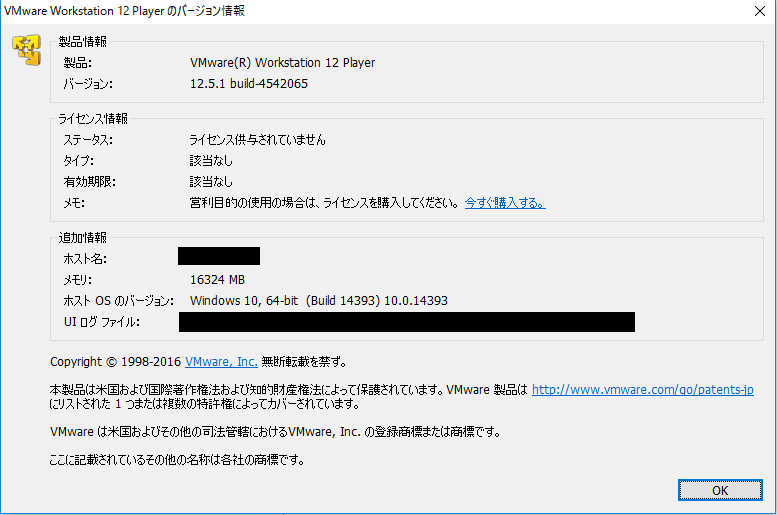Click the OK button
The width and height of the screenshot is (777, 515).
click(720, 490)
